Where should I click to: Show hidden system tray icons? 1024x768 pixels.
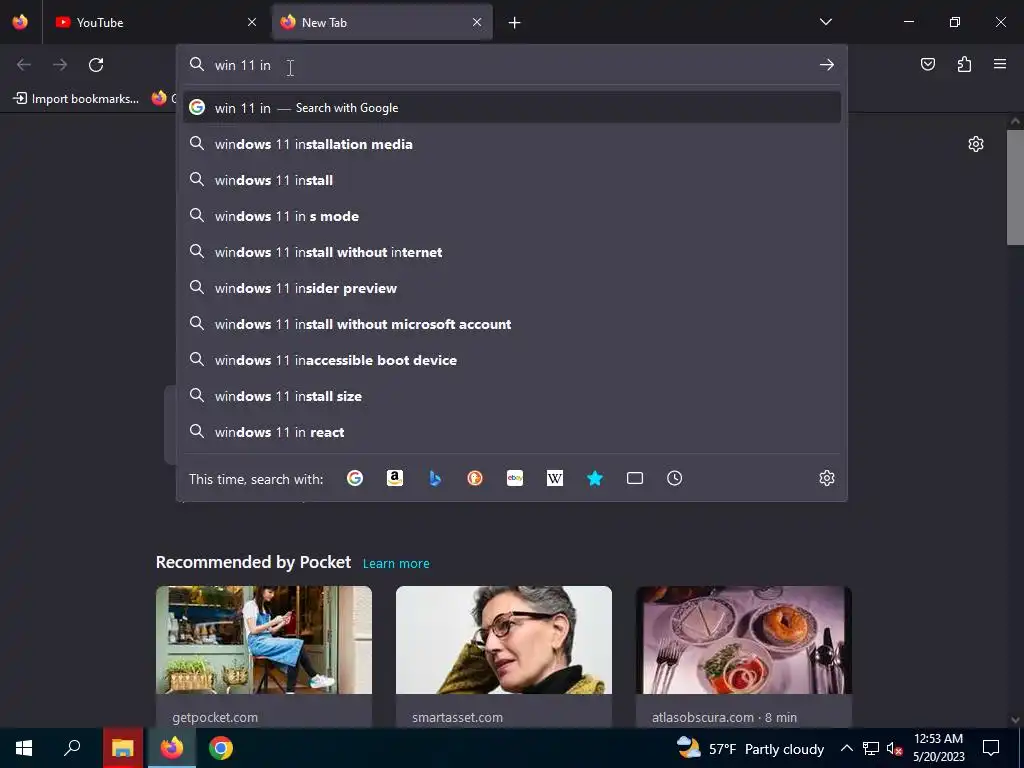coord(846,748)
